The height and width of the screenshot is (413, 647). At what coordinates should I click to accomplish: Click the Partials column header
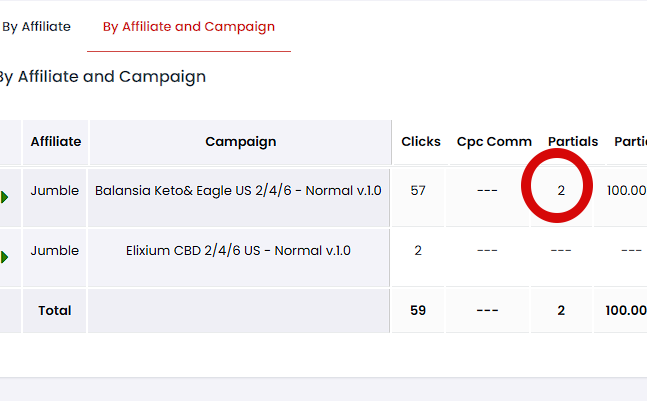click(x=572, y=142)
